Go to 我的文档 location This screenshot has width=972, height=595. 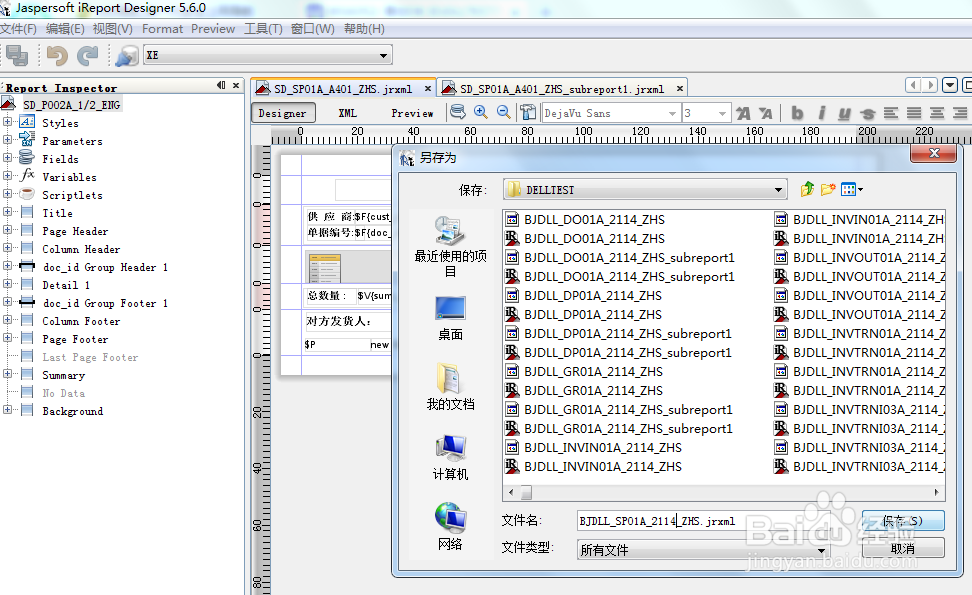click(450, 387)
